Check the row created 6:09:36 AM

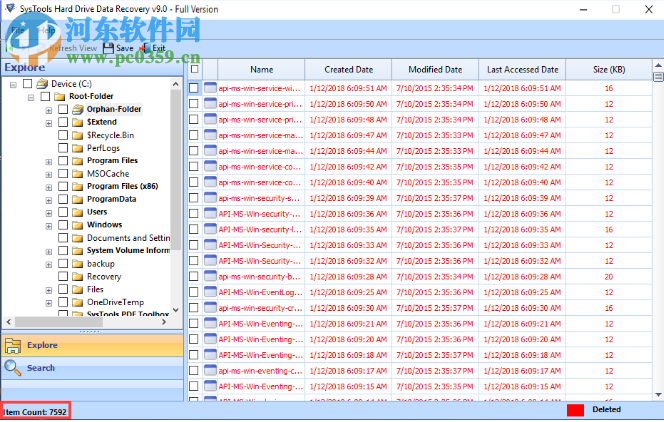click(x=194, y=214)
